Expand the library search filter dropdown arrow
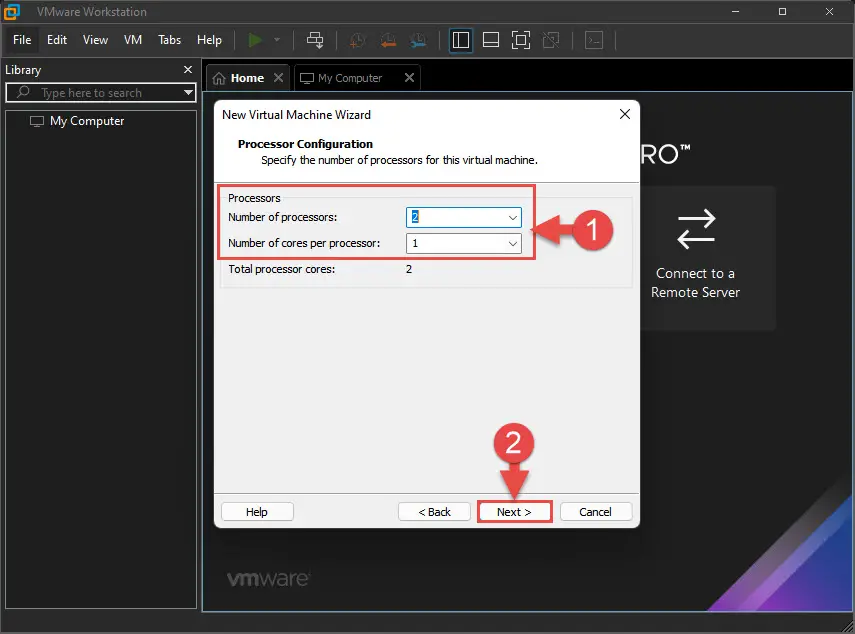The width and height of the screenshot is (855, 634). pyautogui.click(x=188, y=93)
